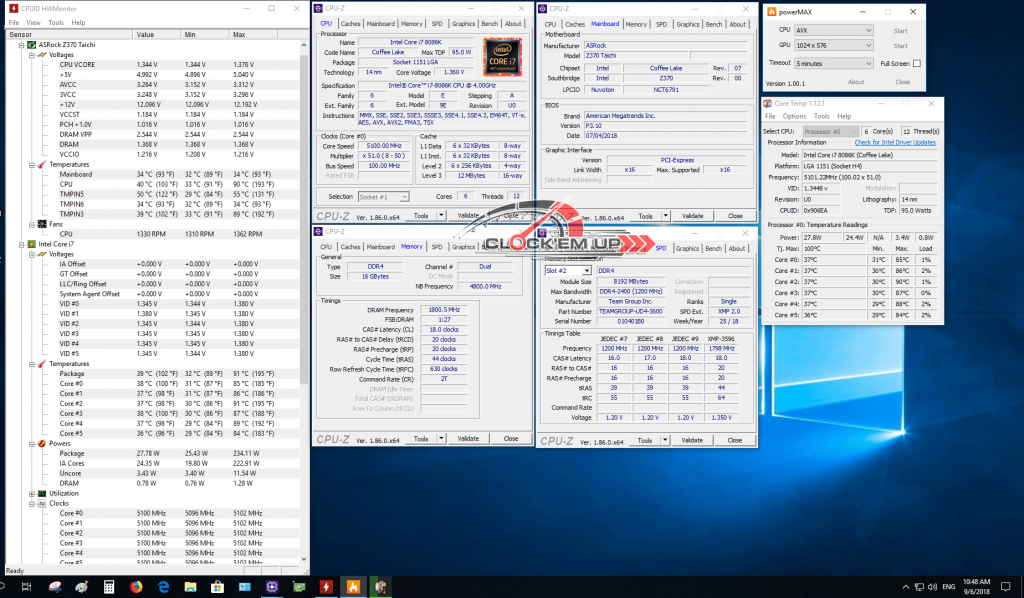Screen dimensions: 1024x598
Task: Click the snipping tool taskbar icon
Action: click(55, 587)
